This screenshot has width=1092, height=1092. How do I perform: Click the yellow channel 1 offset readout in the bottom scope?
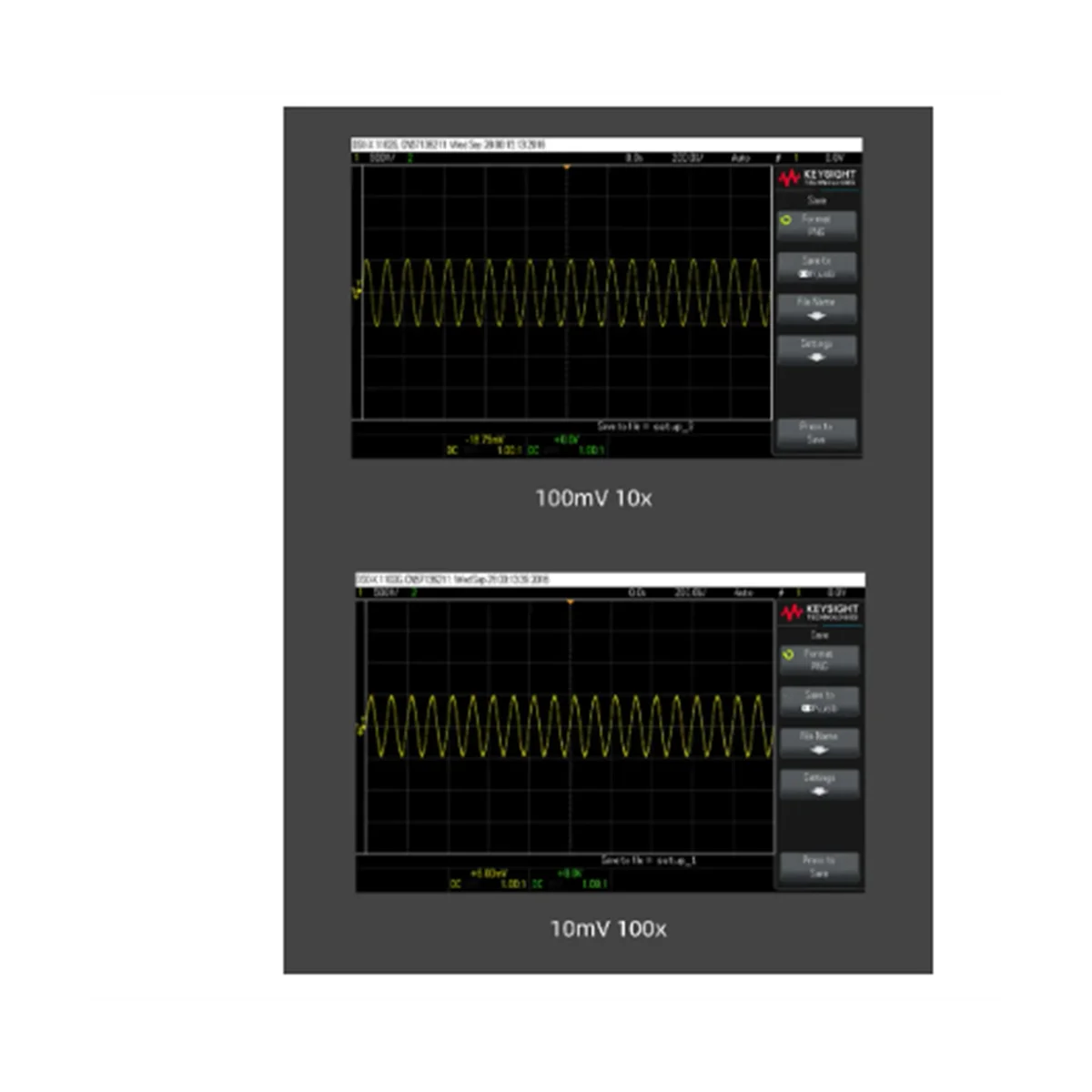coord(489,874)
